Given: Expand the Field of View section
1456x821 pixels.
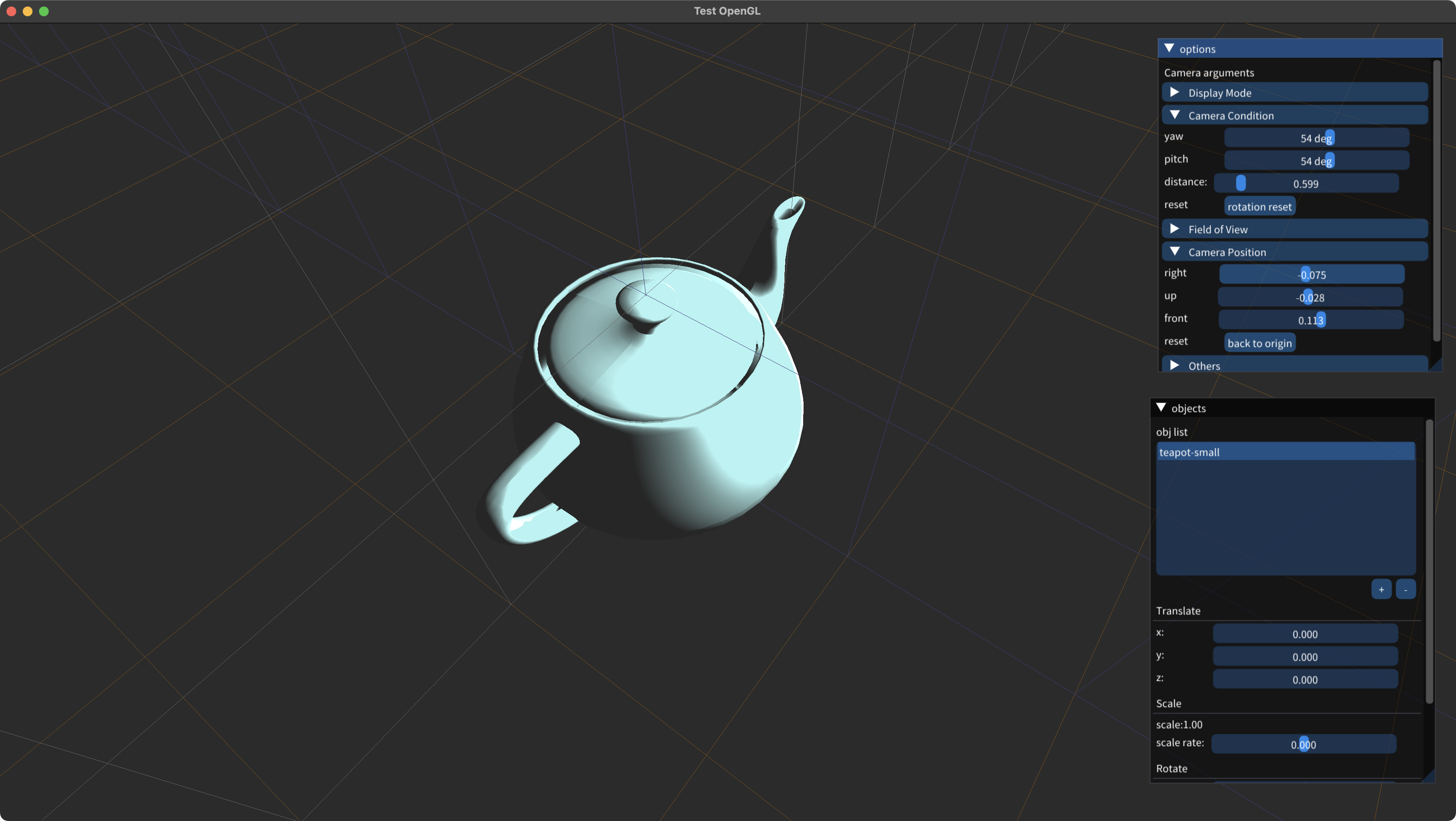Looking at the screenshot, I should coord(1174,229).
